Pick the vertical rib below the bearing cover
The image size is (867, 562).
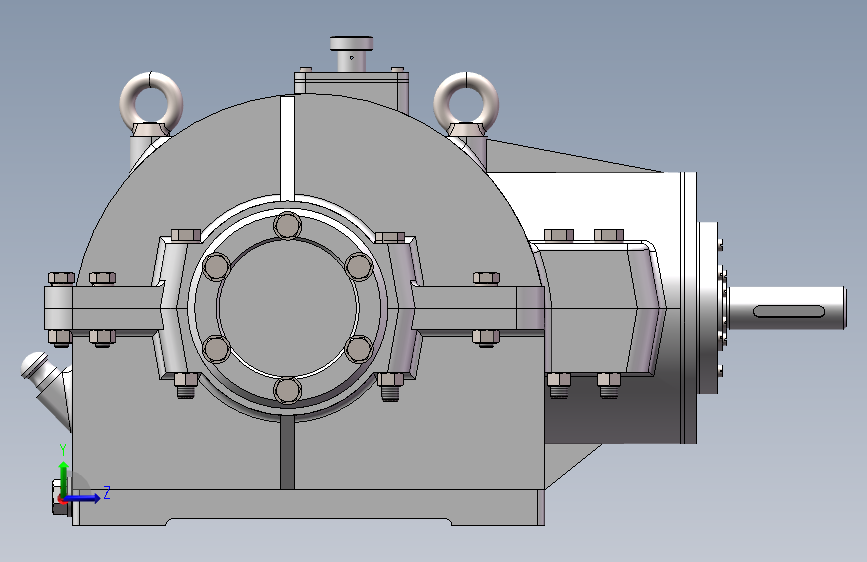pyautogui.click(x=288, y=452)
